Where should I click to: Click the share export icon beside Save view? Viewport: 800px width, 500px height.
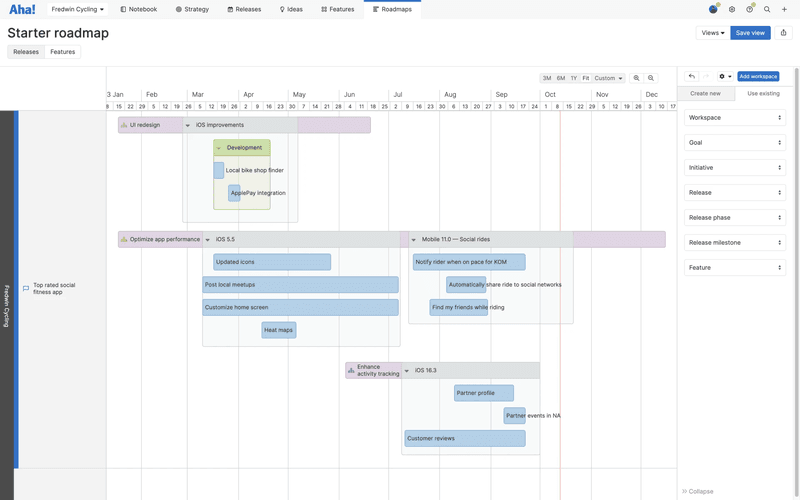coord(783,33)
